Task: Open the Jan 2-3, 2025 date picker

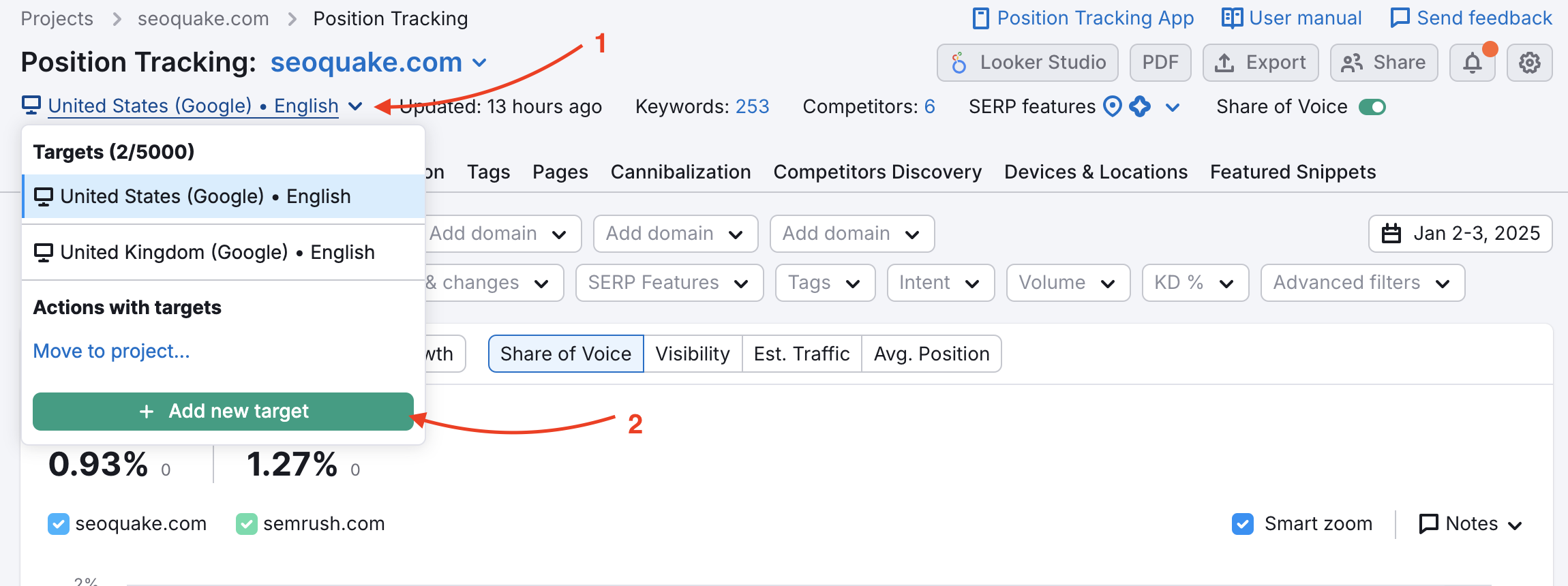Action: [x=1460, y=234]
